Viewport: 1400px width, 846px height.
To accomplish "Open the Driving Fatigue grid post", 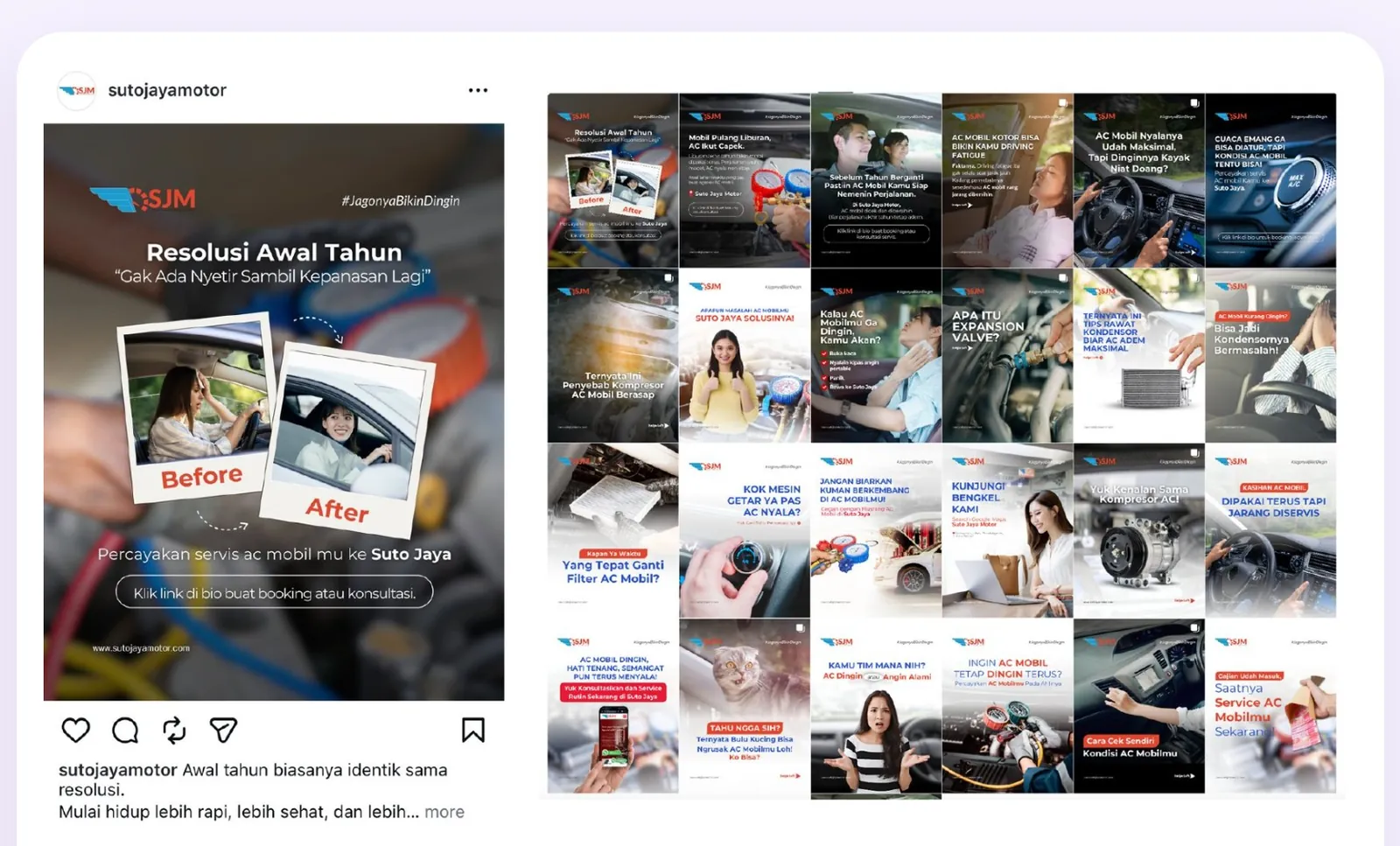I will (x=1008, y=180).
